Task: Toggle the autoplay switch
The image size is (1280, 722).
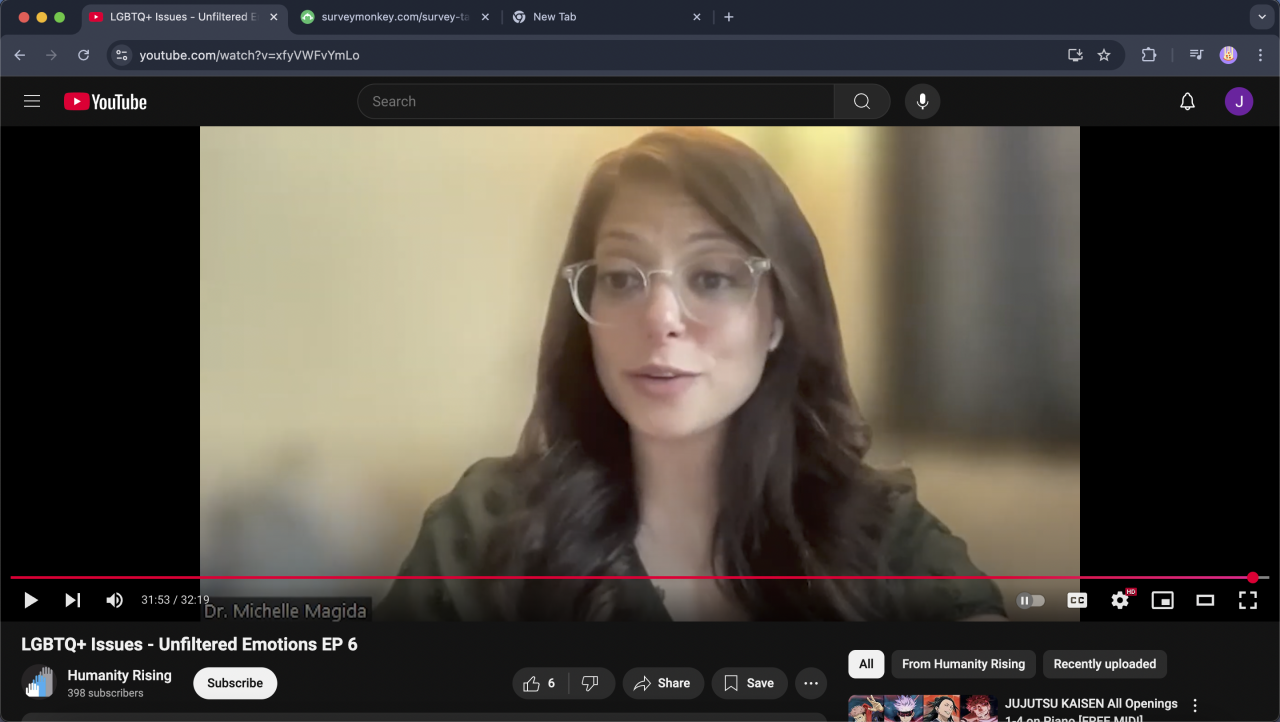Action: [x=1030, y=600]
